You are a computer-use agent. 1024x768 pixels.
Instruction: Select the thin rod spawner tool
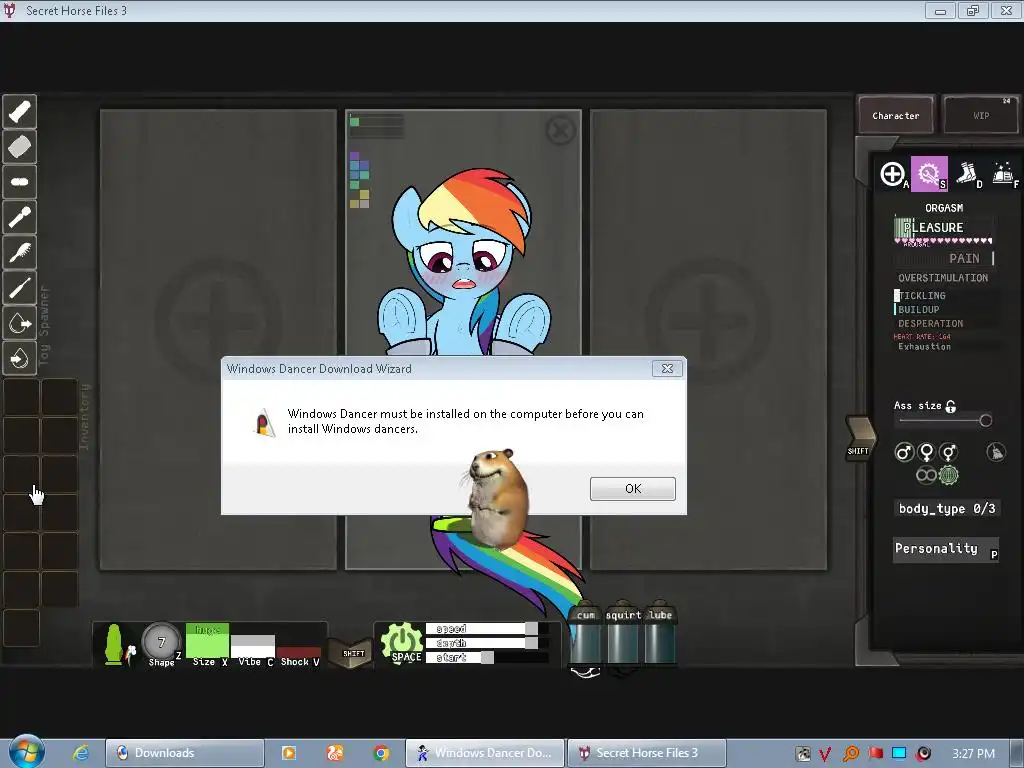[20, 288]
